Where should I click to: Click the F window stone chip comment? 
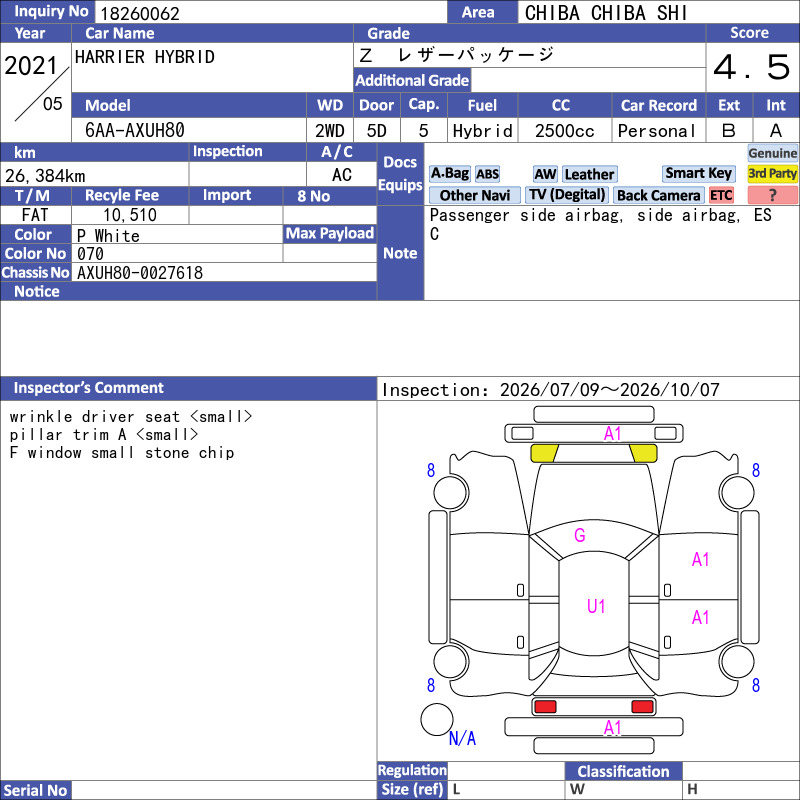pos(122,453)
